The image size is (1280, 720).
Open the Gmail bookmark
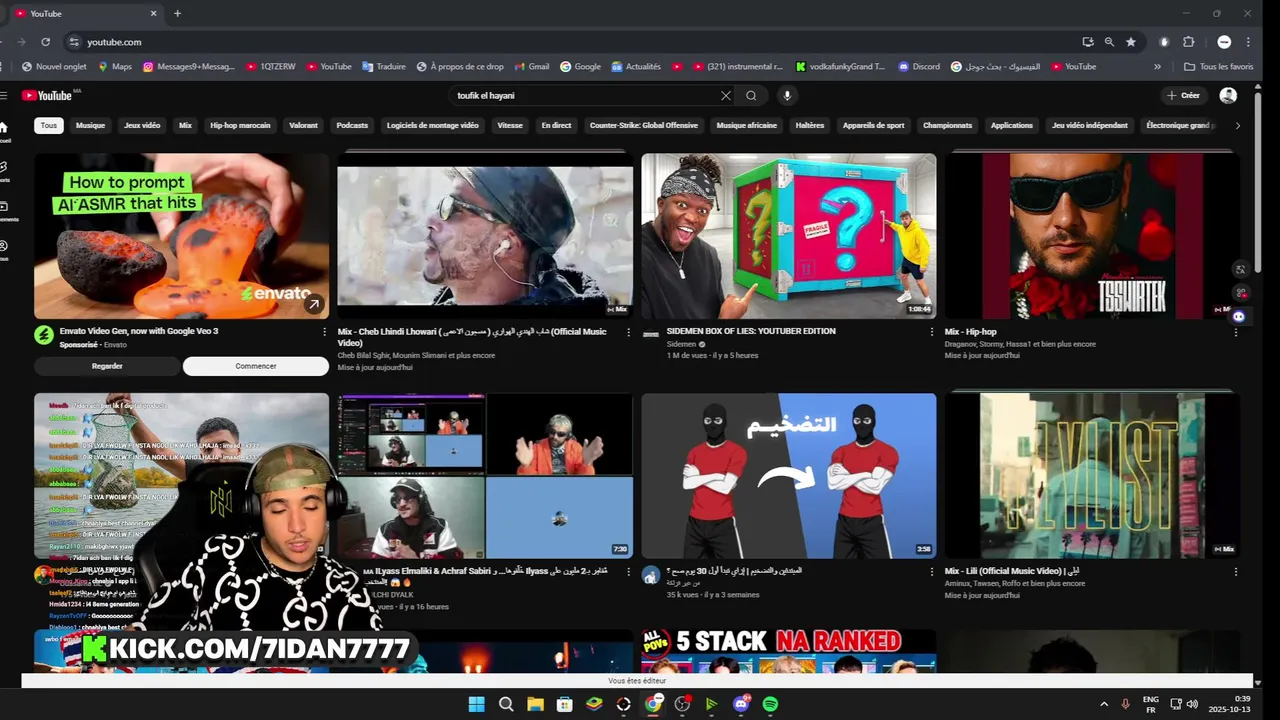[532, 67]
